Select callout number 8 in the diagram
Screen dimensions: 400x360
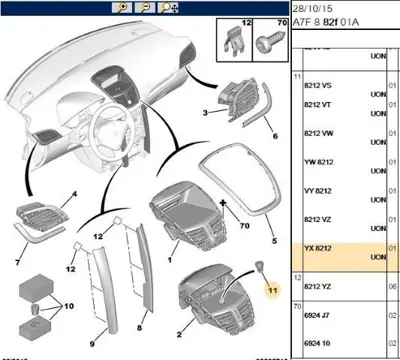(x=139, y=328)
